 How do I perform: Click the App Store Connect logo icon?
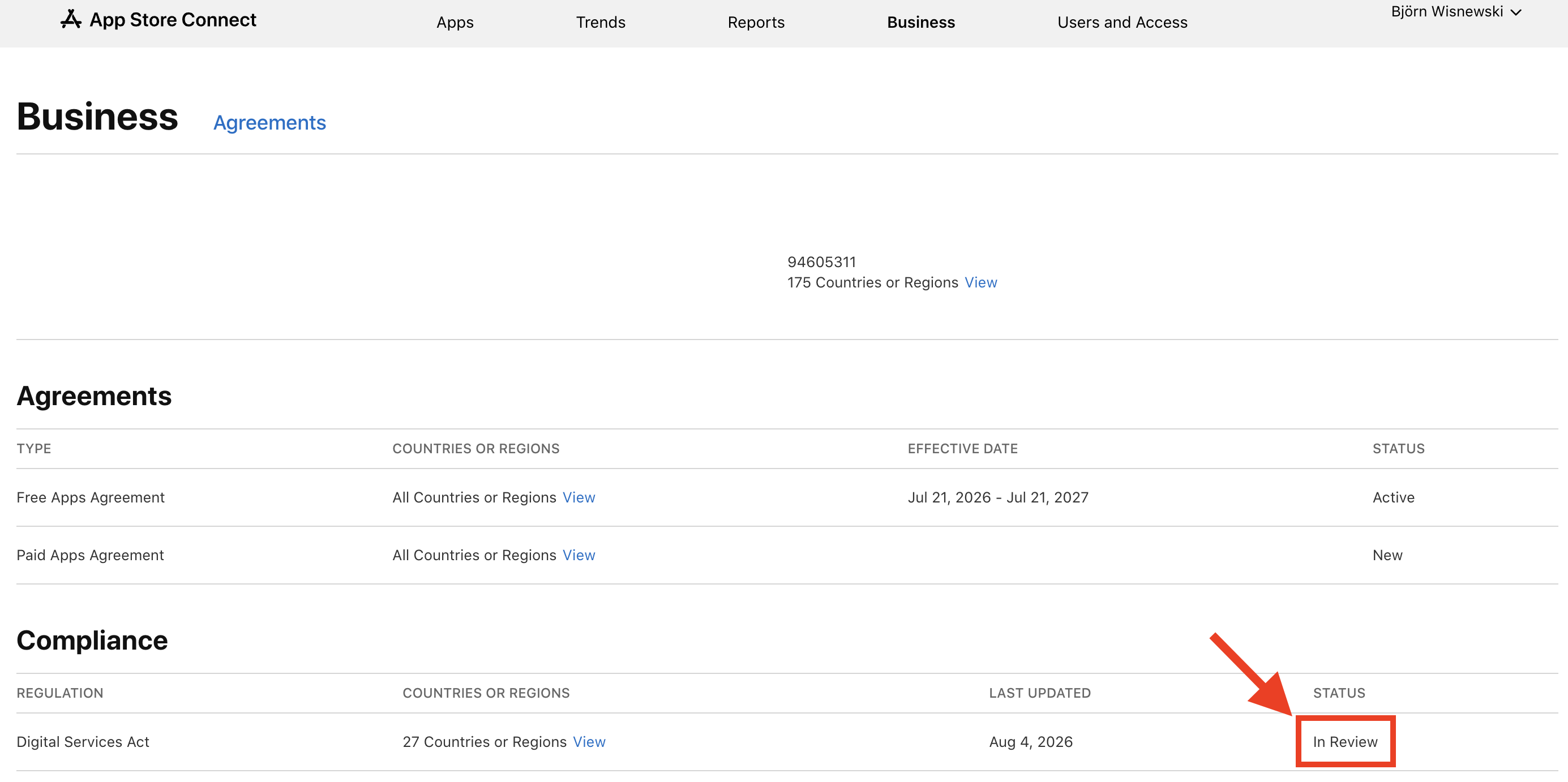(71, 19)
